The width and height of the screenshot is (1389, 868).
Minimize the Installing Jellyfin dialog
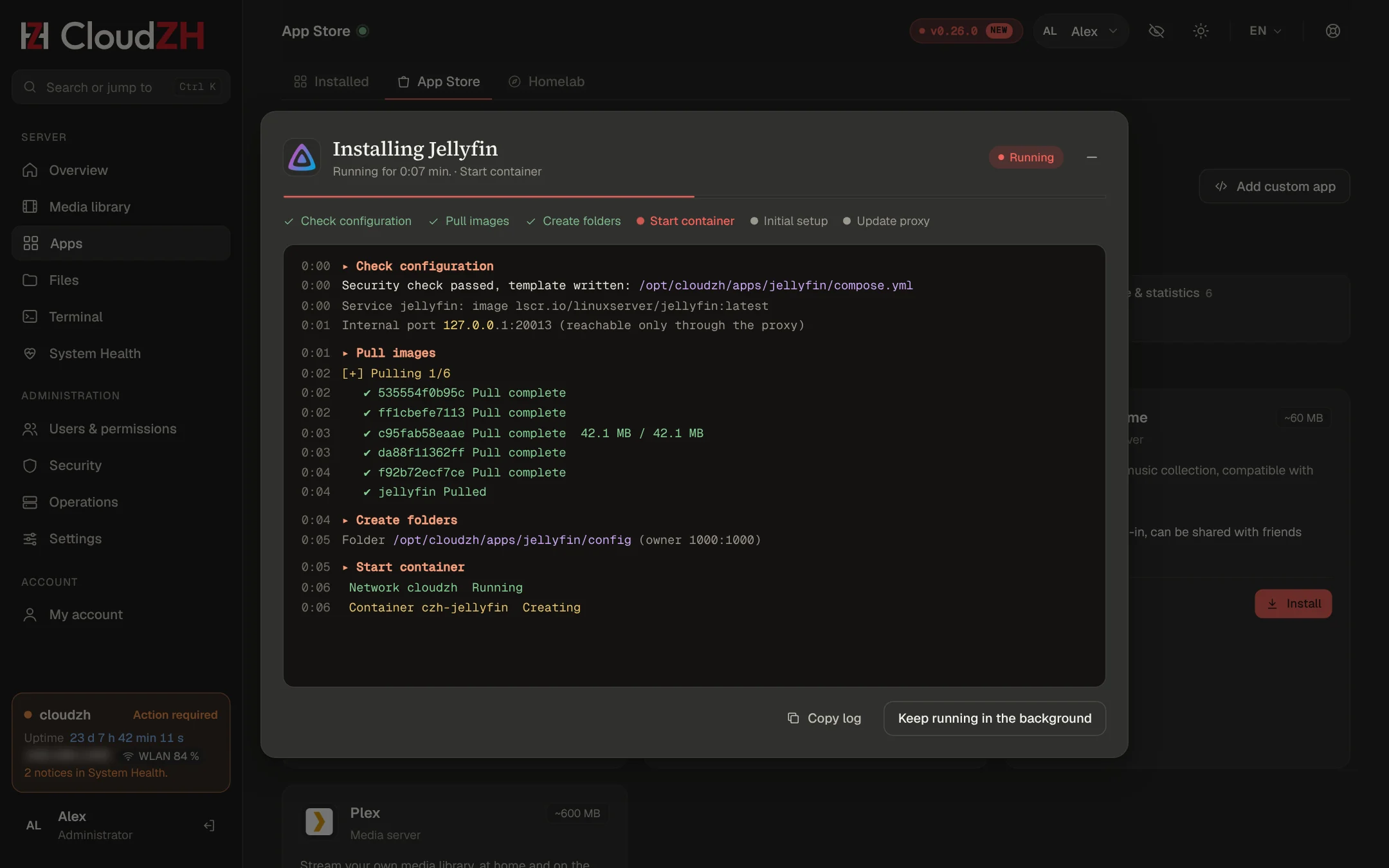[x=1092, y=158]
